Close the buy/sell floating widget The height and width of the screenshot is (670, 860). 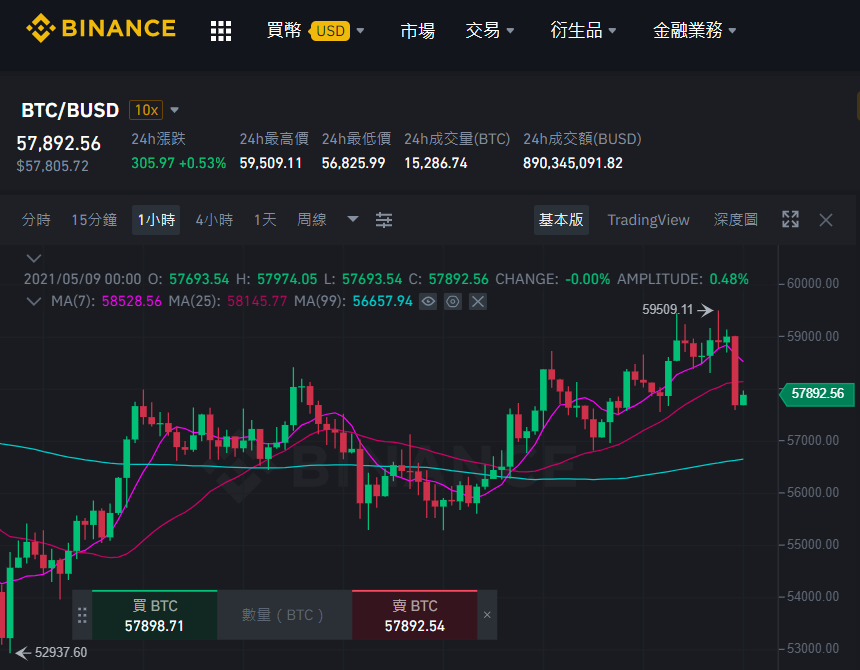(x=487, y=615)
